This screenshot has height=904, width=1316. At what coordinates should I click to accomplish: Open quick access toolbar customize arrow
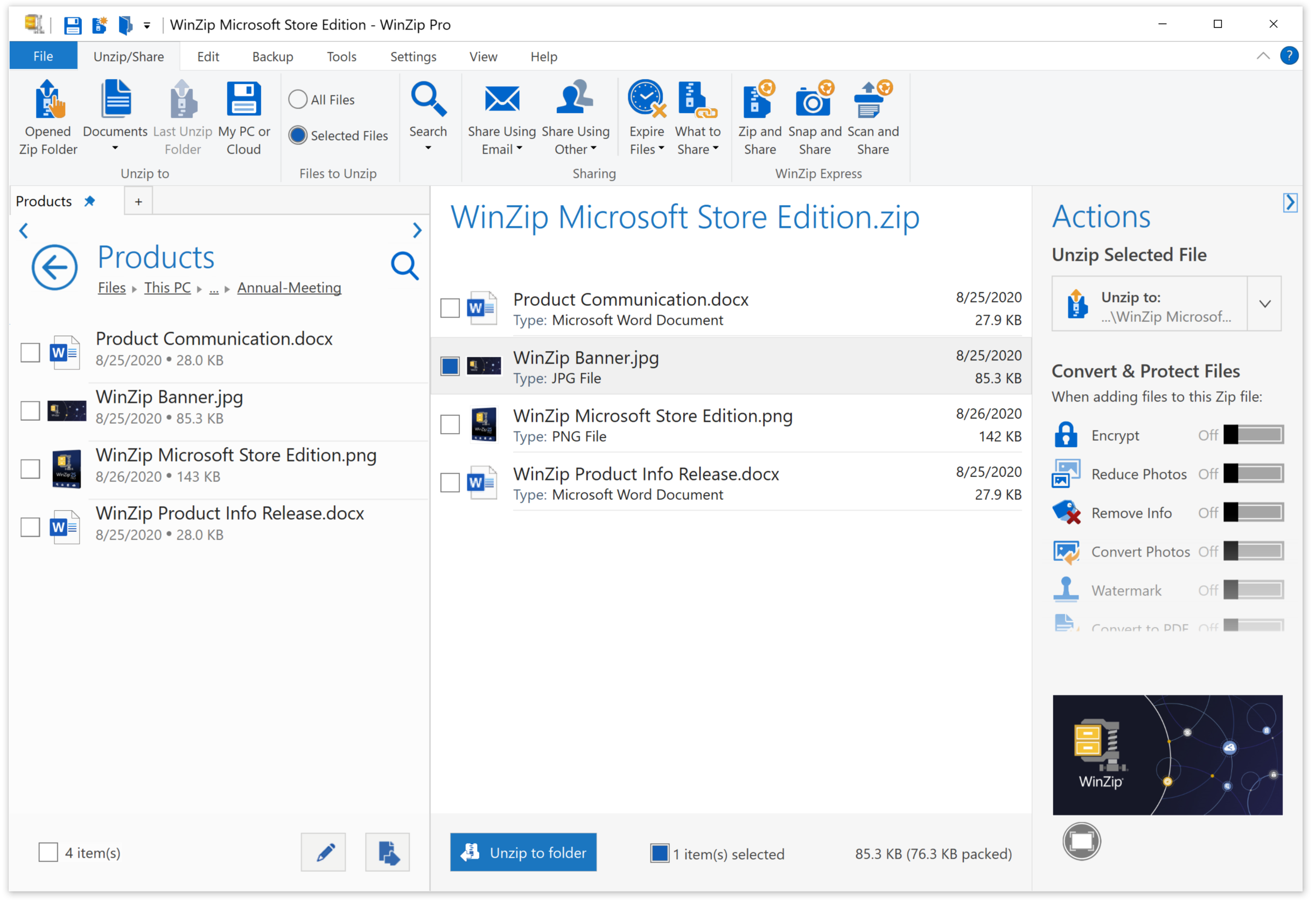(x=146, y=25)
